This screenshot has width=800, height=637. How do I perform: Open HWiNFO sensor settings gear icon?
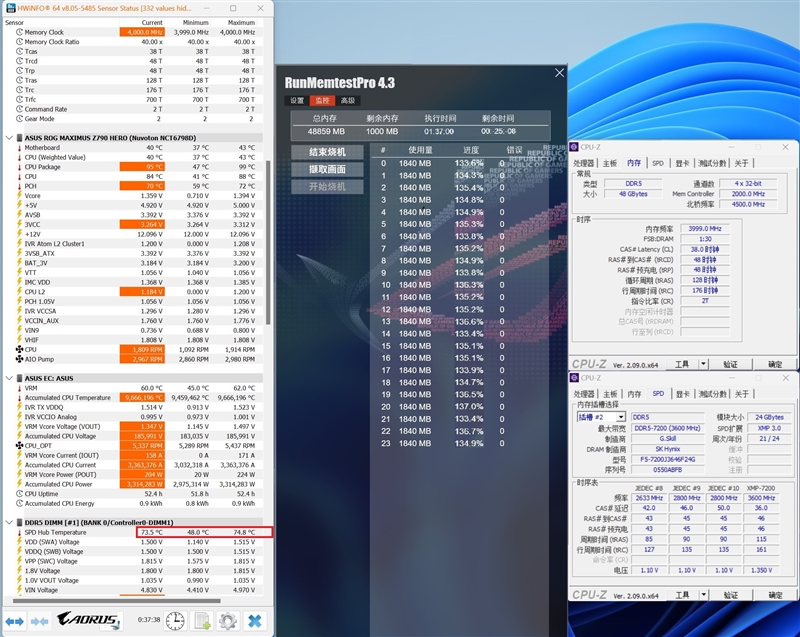(228, 621)
